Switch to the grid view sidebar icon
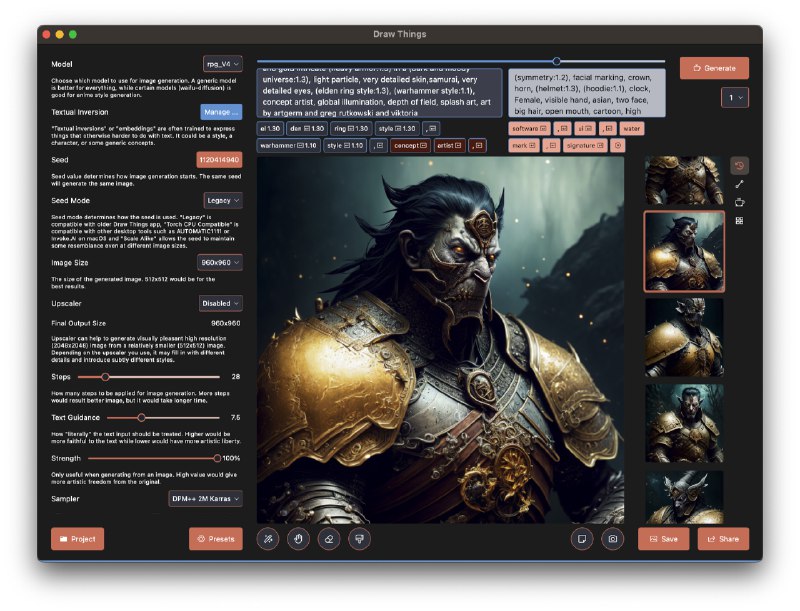Screen dimensions: 800x611 coord(739,221)
